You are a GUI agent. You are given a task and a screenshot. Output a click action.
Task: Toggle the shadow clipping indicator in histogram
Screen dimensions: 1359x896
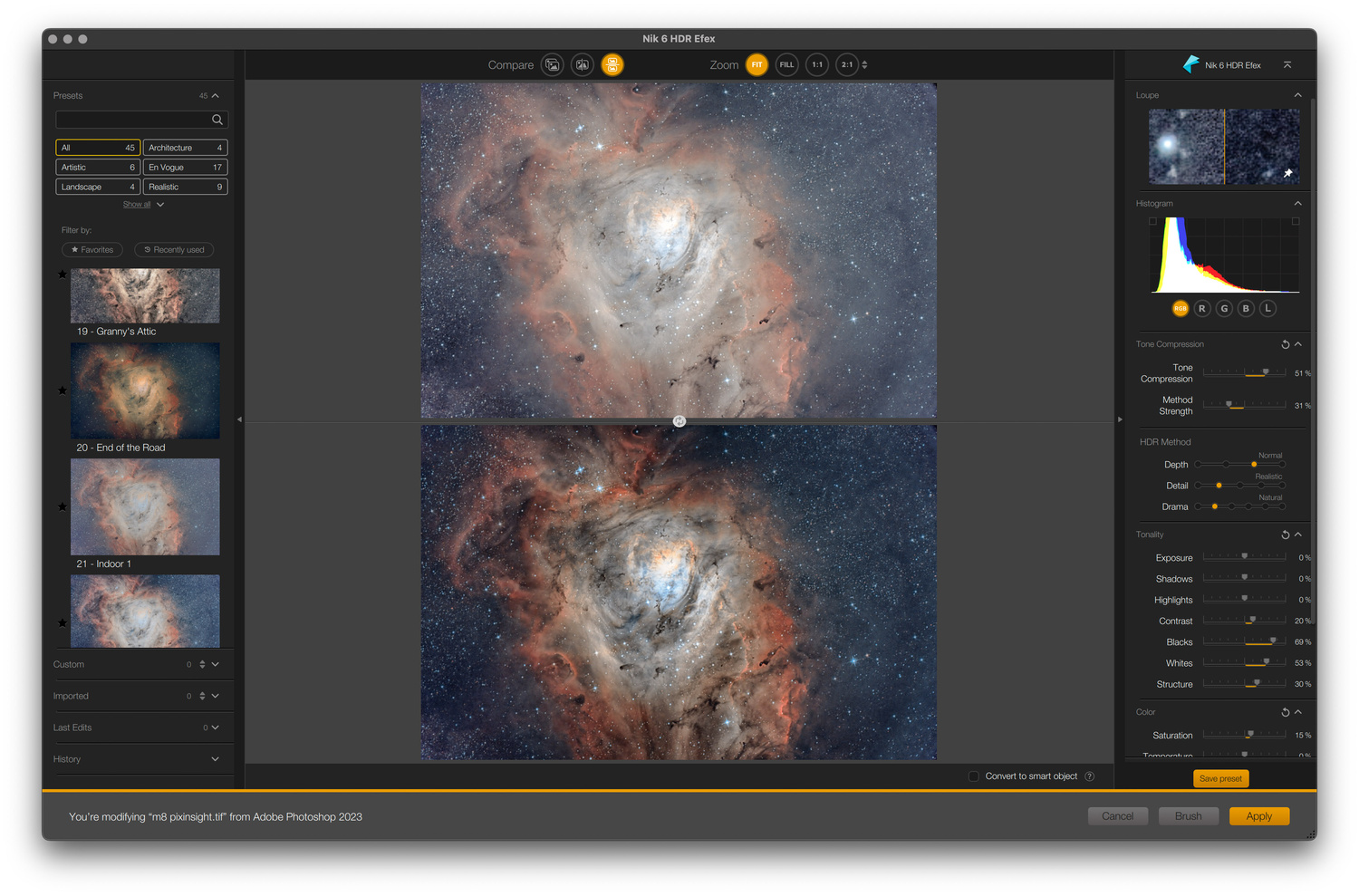1152,221
